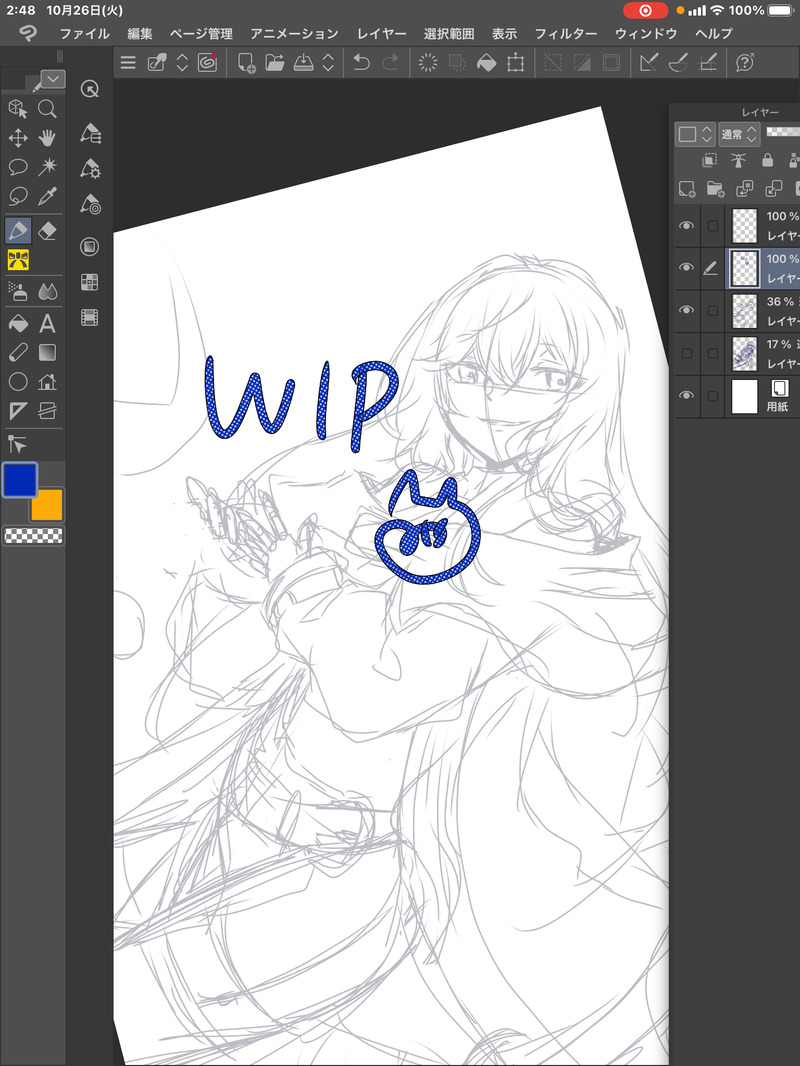800x1066 pixels.
Task: Tick the checkbox of the top layer
Action: [x=712, y=226]
